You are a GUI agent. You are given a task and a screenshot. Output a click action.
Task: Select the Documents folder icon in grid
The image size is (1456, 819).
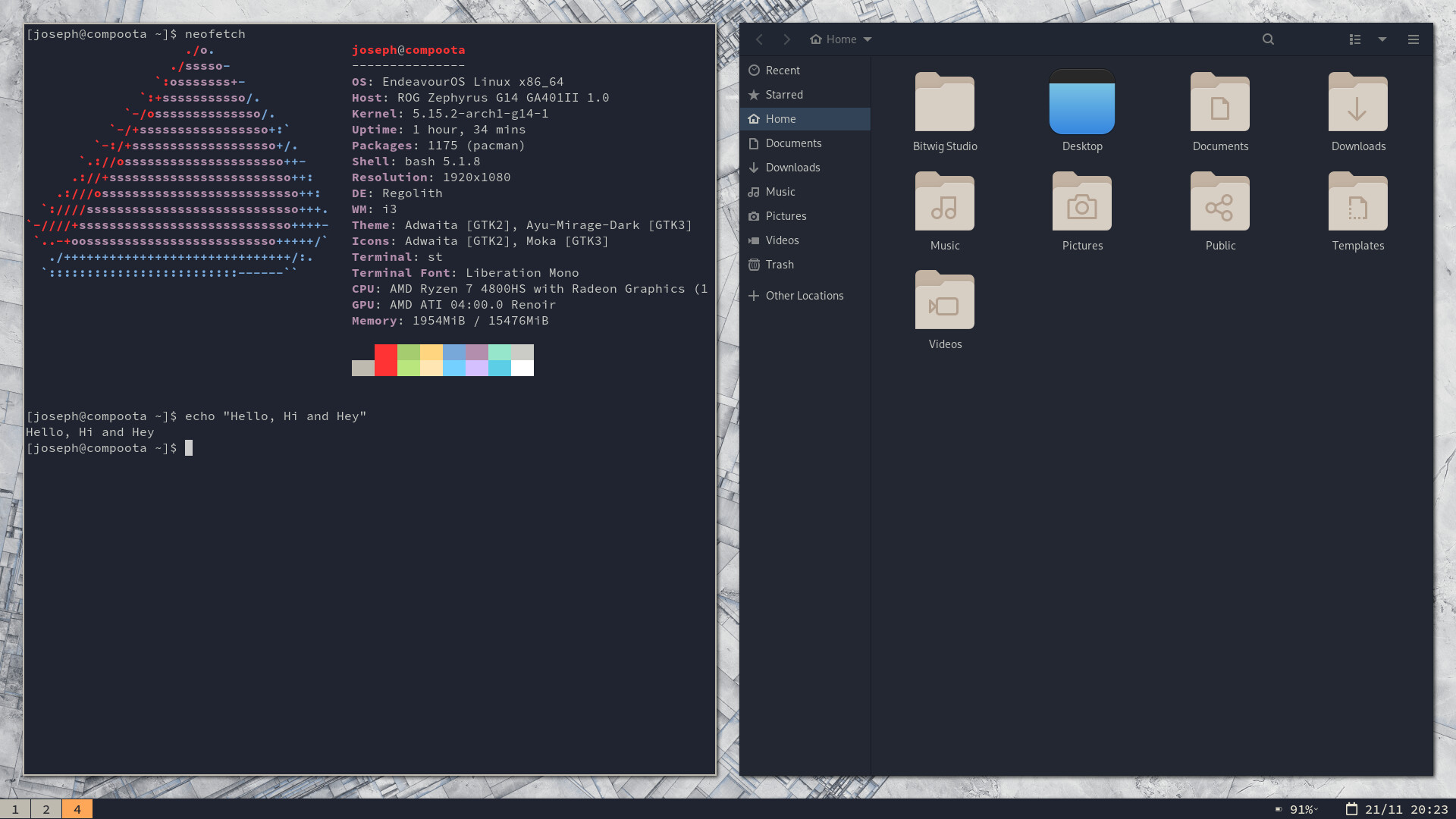pos(1220,102)
